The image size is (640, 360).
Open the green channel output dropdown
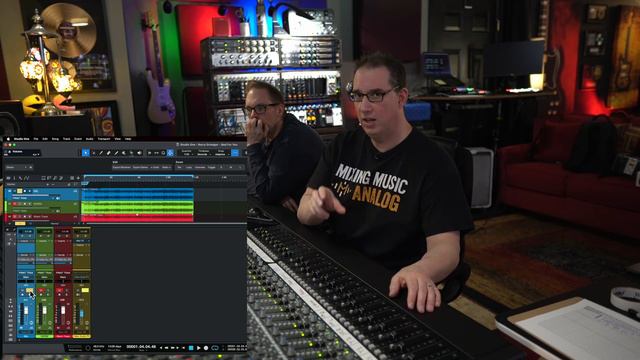pyautogui.click(x=44, y=277)
